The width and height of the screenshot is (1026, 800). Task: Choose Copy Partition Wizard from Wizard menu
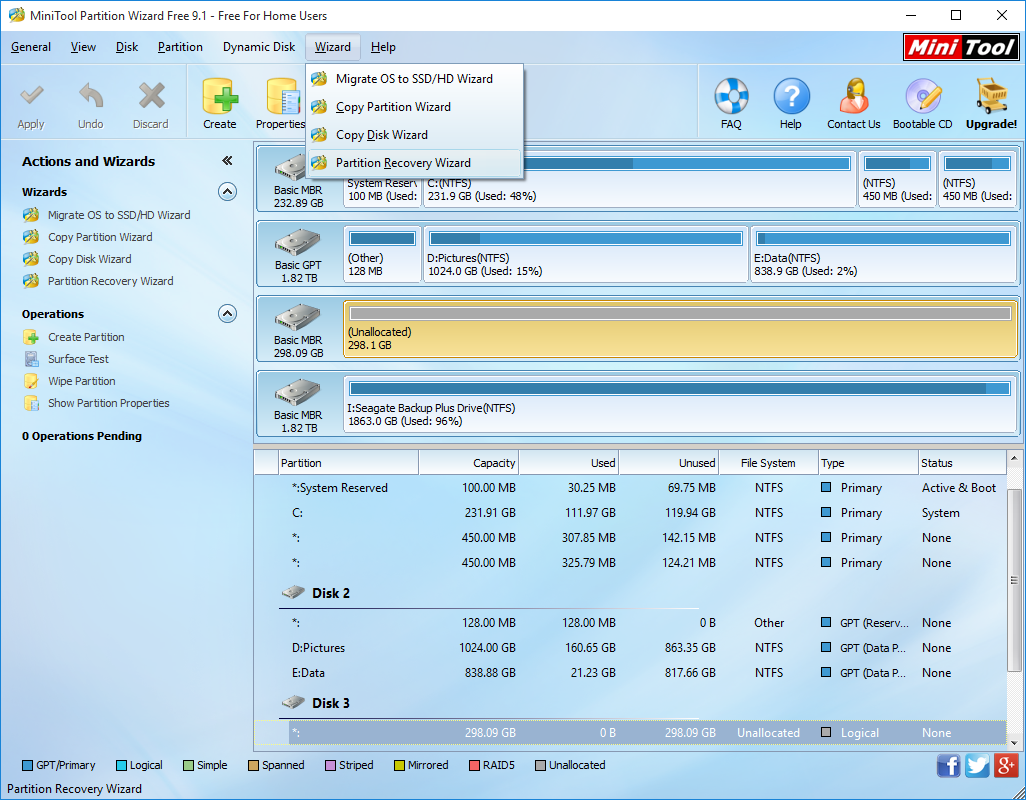pos(415,107)
